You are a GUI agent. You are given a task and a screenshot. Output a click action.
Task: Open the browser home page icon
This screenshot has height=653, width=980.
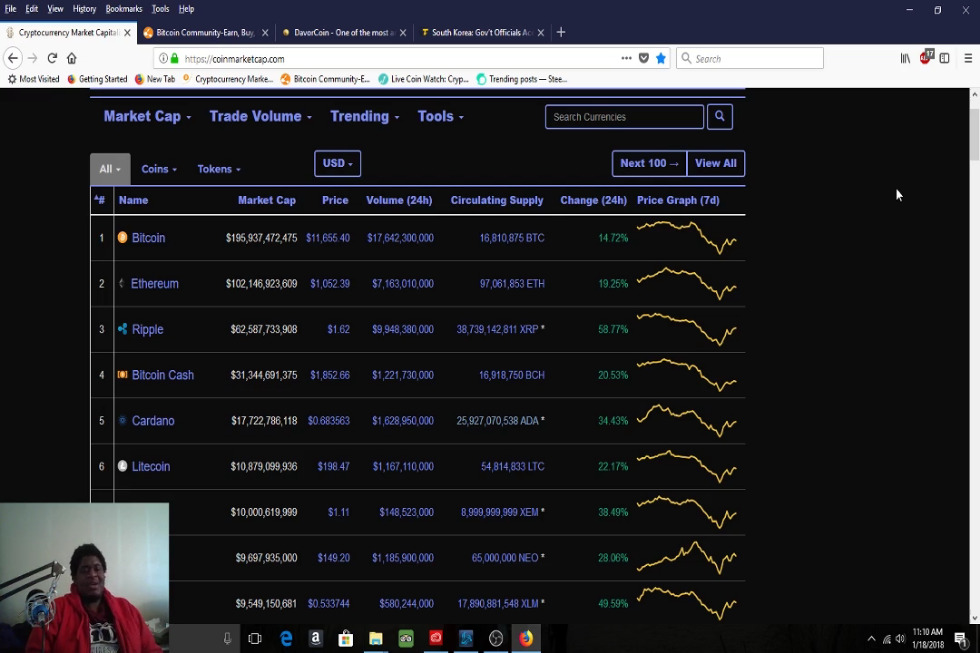(72, 58)
